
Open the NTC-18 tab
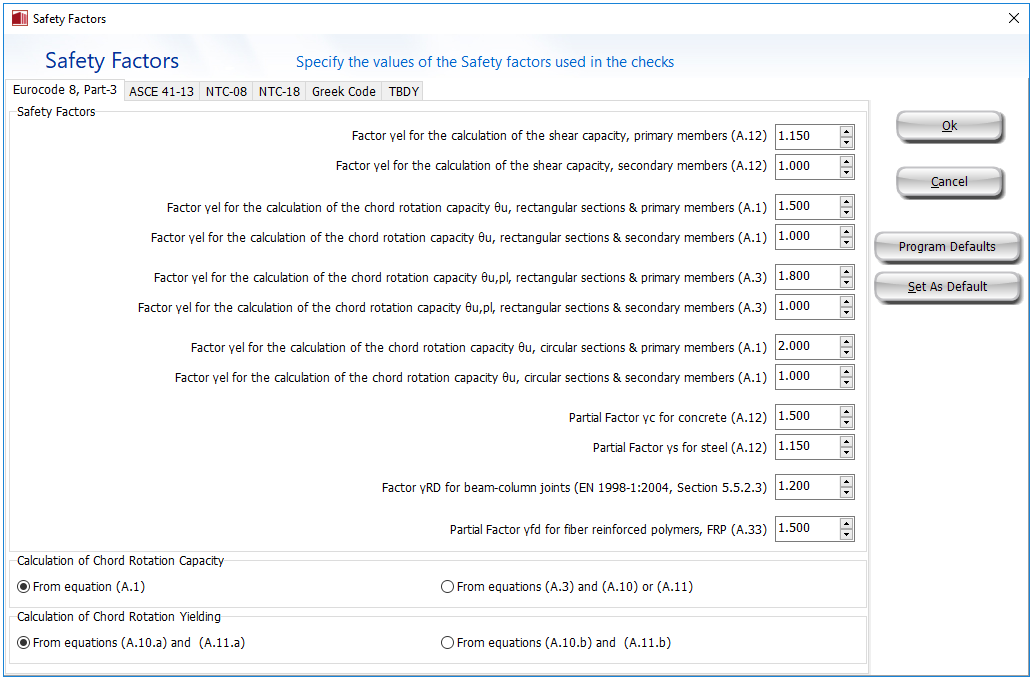[279, 91]
